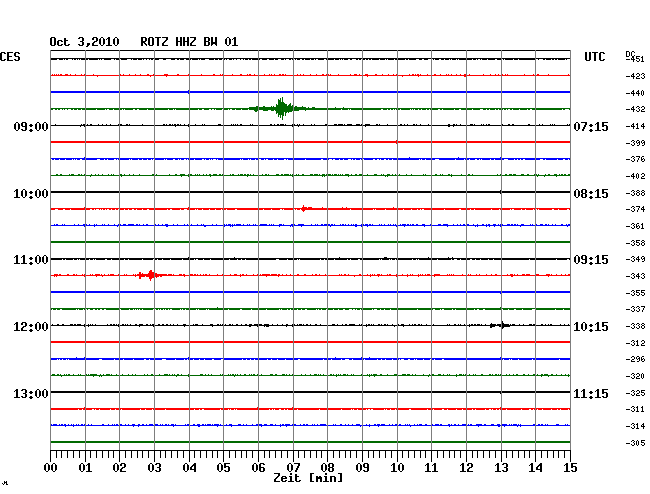Click the 13 minute axis tick label
Image resolution: width=650 pixels, height=494 pixels.
[x=501, y=468]
